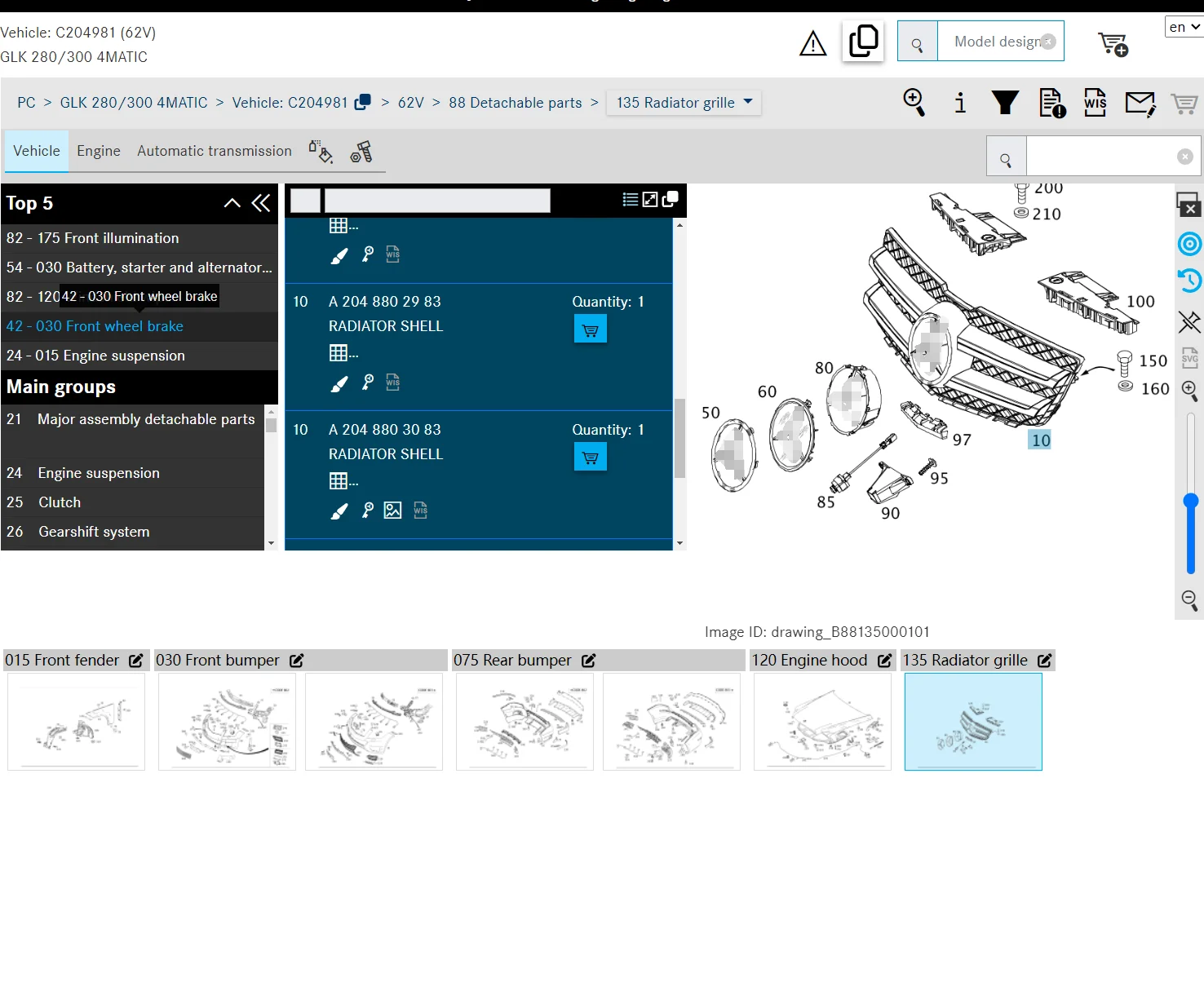
Task: Click the Model design search magnifier
Action: [x=917, y=42]
